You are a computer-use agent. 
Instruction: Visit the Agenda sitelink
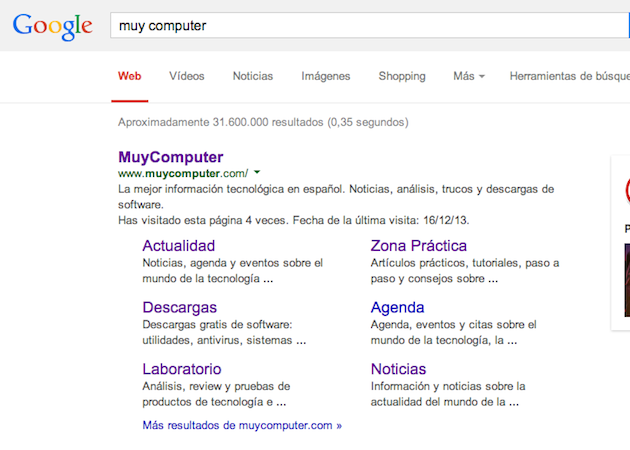tap(397, 307)
